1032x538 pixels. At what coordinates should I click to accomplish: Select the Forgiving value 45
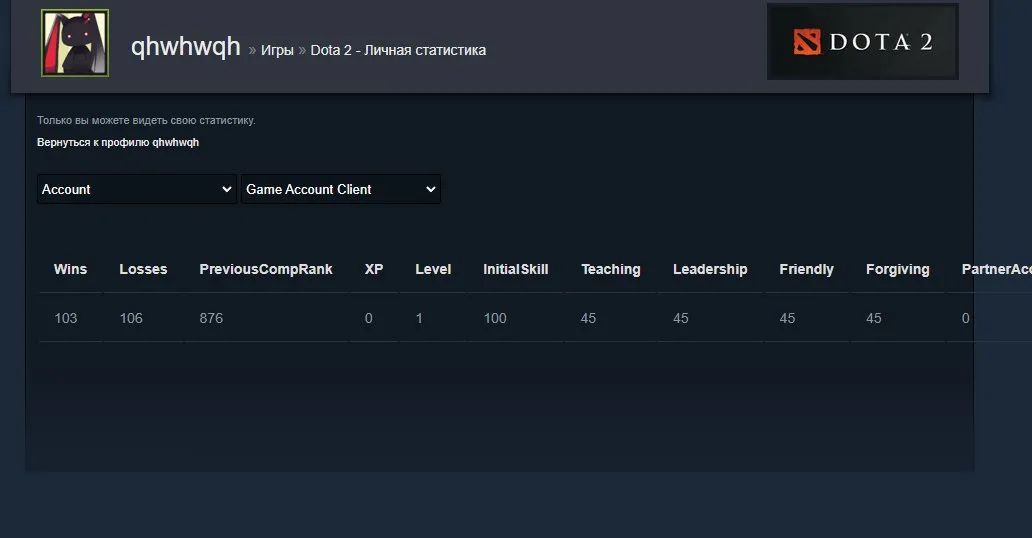point(873,318)
